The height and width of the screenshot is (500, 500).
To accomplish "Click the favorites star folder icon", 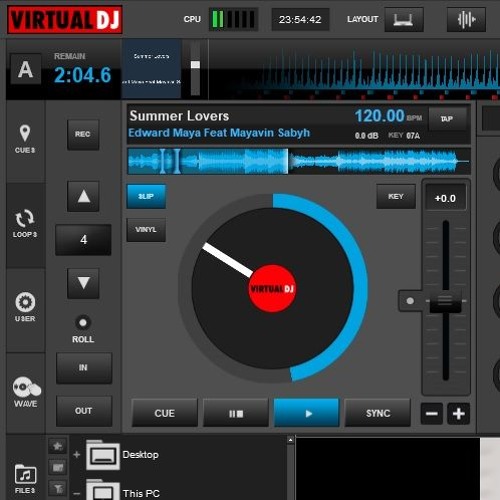I will point(57,446).
